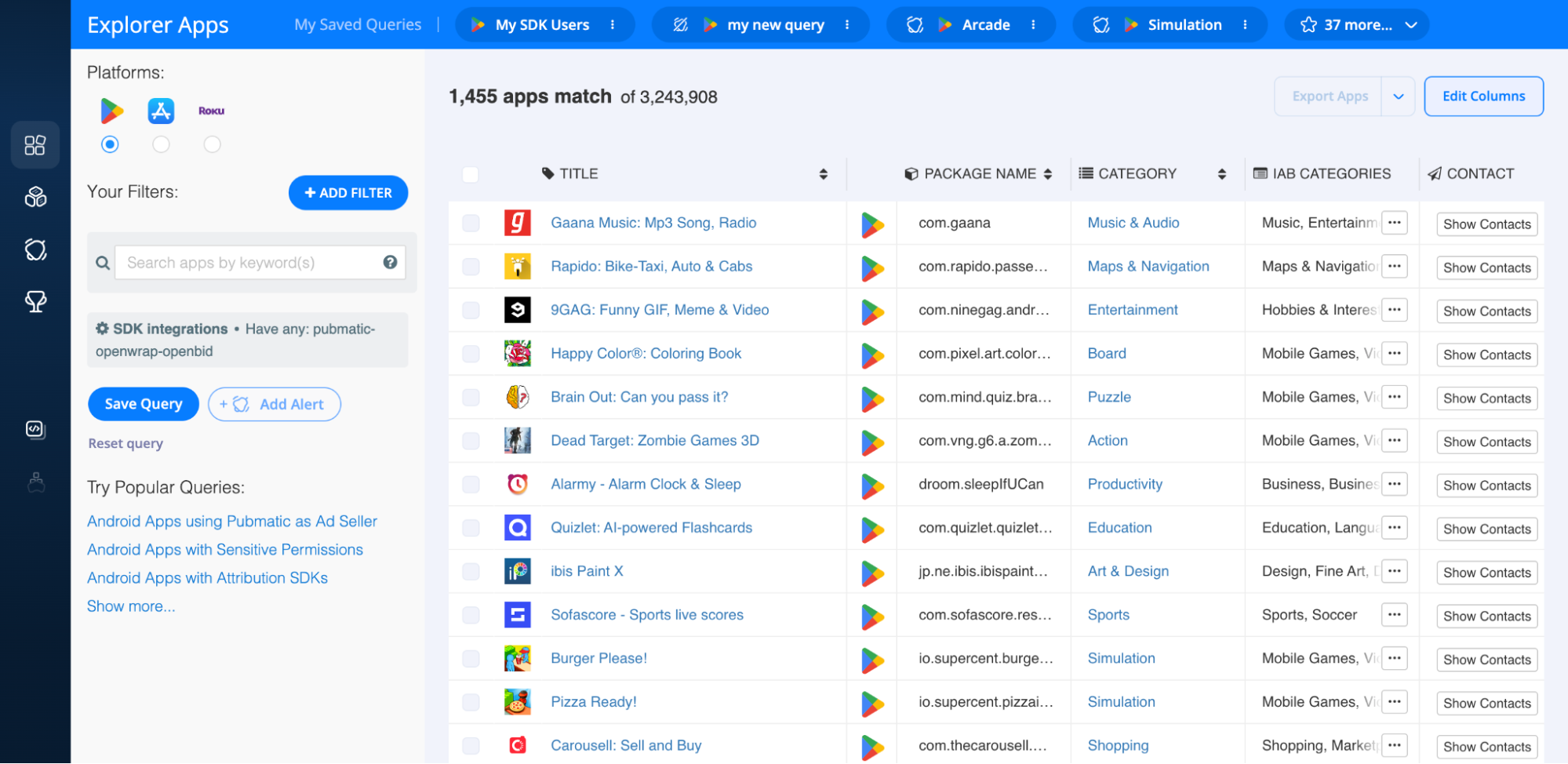Select Apple App Store radio button
Viewport: 1568px width, 764px height.
tap(161, 144)
